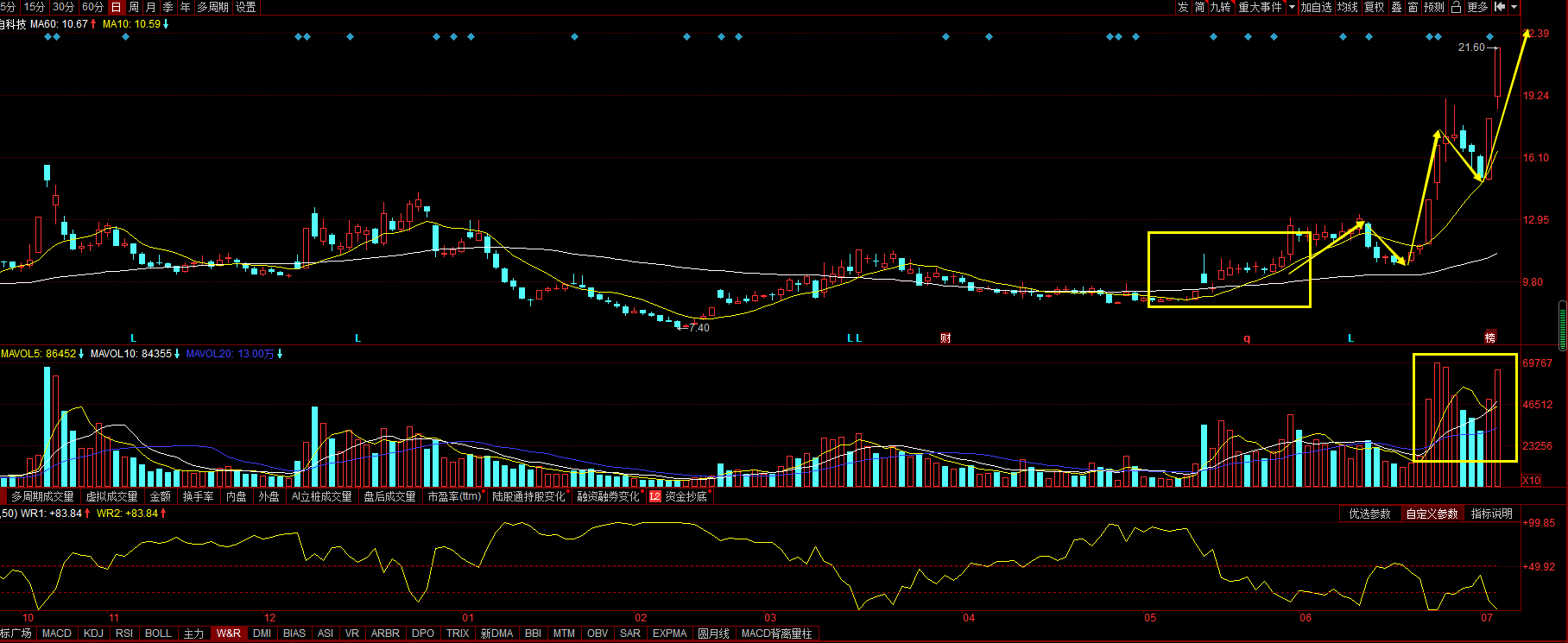Select the W&R indicator tab
This screenshot has height=643, width=1568.
(229, 634)
